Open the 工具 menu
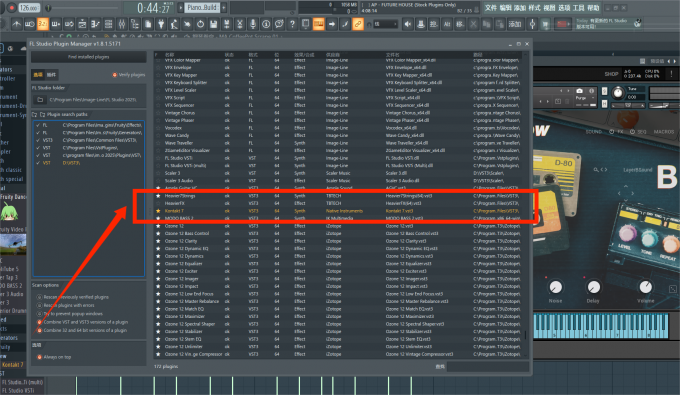The width and height of the screenshot is (680, 395). tap(579, 8)
